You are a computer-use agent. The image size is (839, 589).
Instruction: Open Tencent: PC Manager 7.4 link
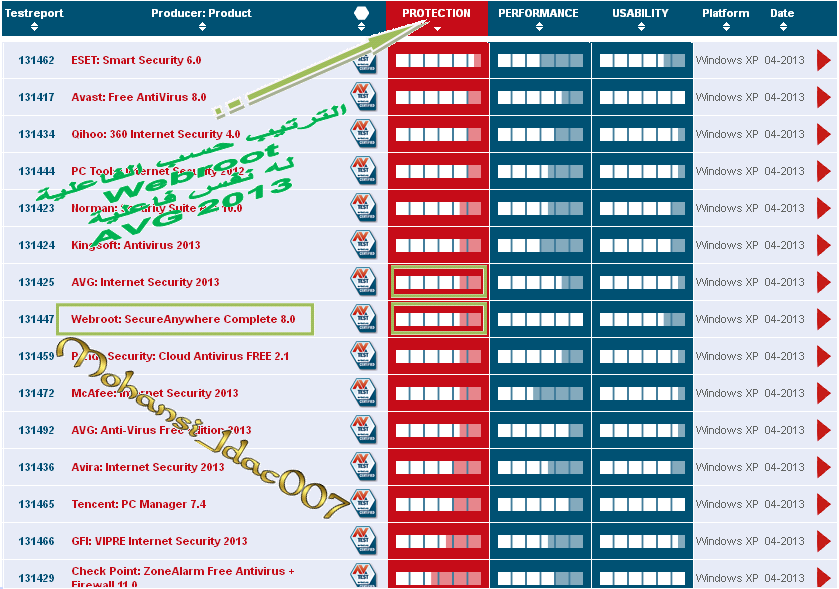pos(139,504)
